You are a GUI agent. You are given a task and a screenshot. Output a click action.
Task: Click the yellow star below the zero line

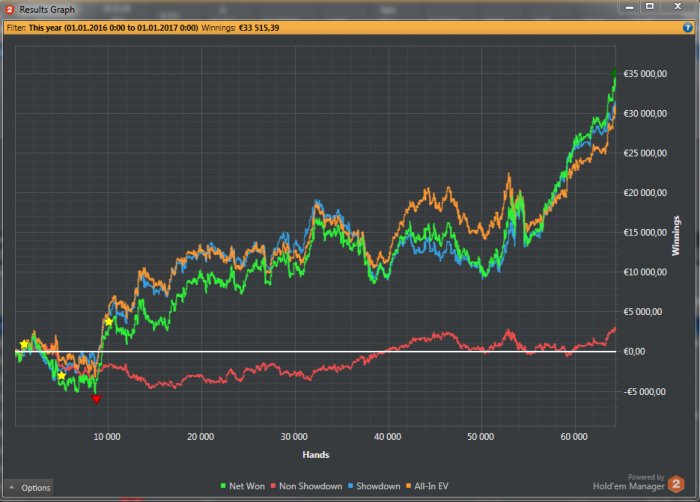point(61,375)
